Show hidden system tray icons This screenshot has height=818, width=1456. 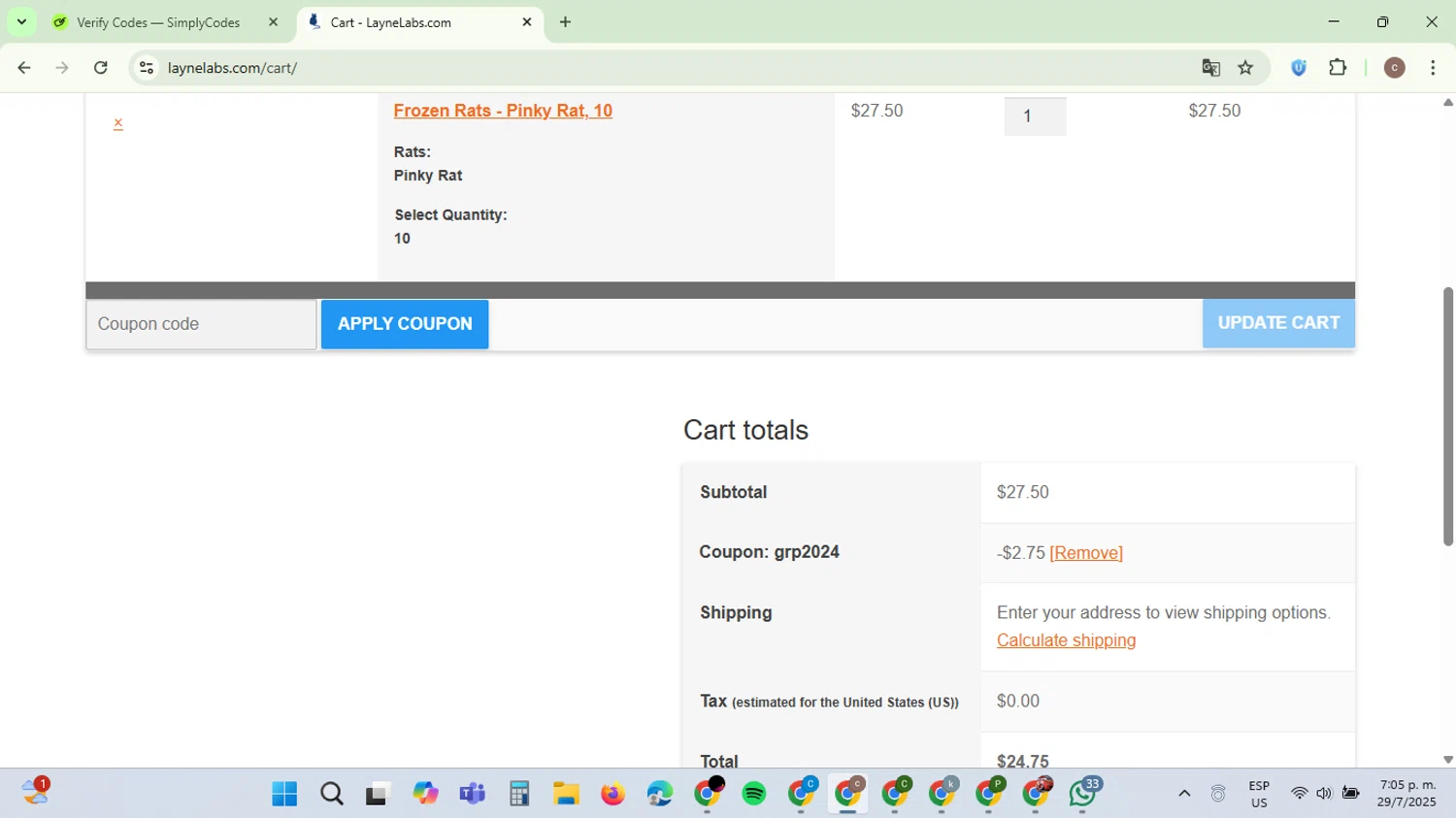pos(1184,794)
